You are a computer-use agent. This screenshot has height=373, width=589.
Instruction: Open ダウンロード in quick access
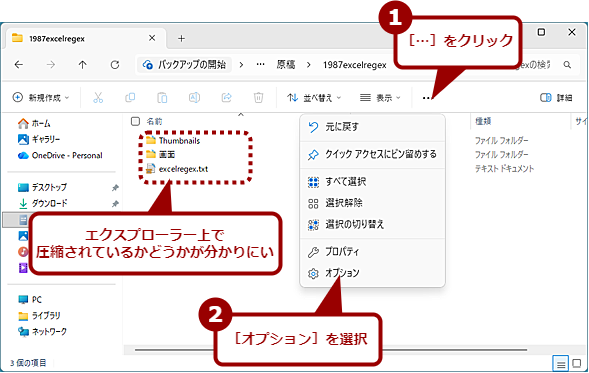43,203
